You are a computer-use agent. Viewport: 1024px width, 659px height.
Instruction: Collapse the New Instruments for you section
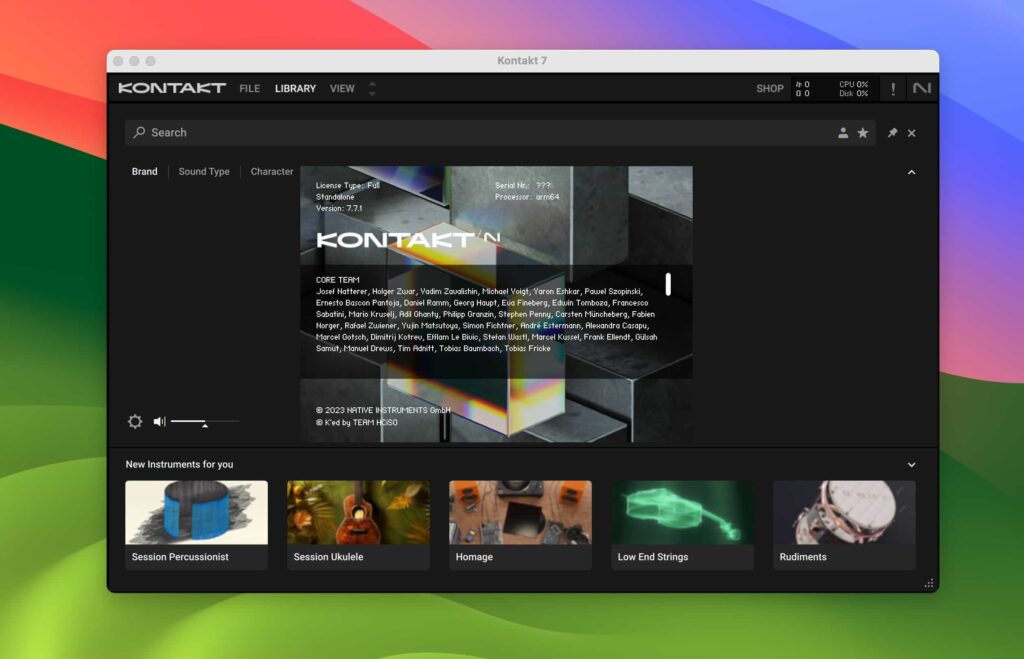(911, 464)
